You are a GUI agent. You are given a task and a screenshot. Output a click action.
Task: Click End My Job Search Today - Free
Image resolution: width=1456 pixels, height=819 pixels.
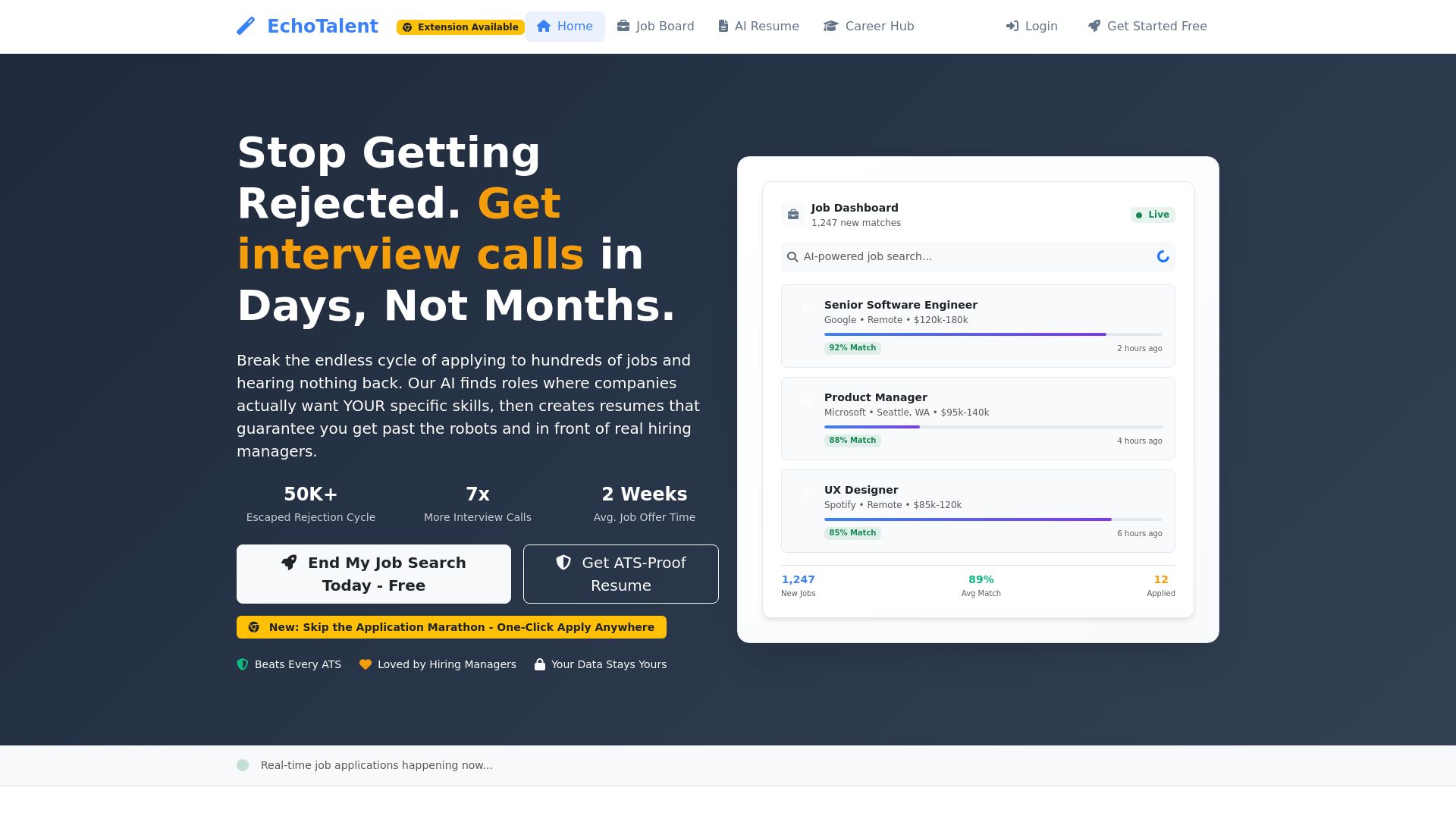[374, 573]
